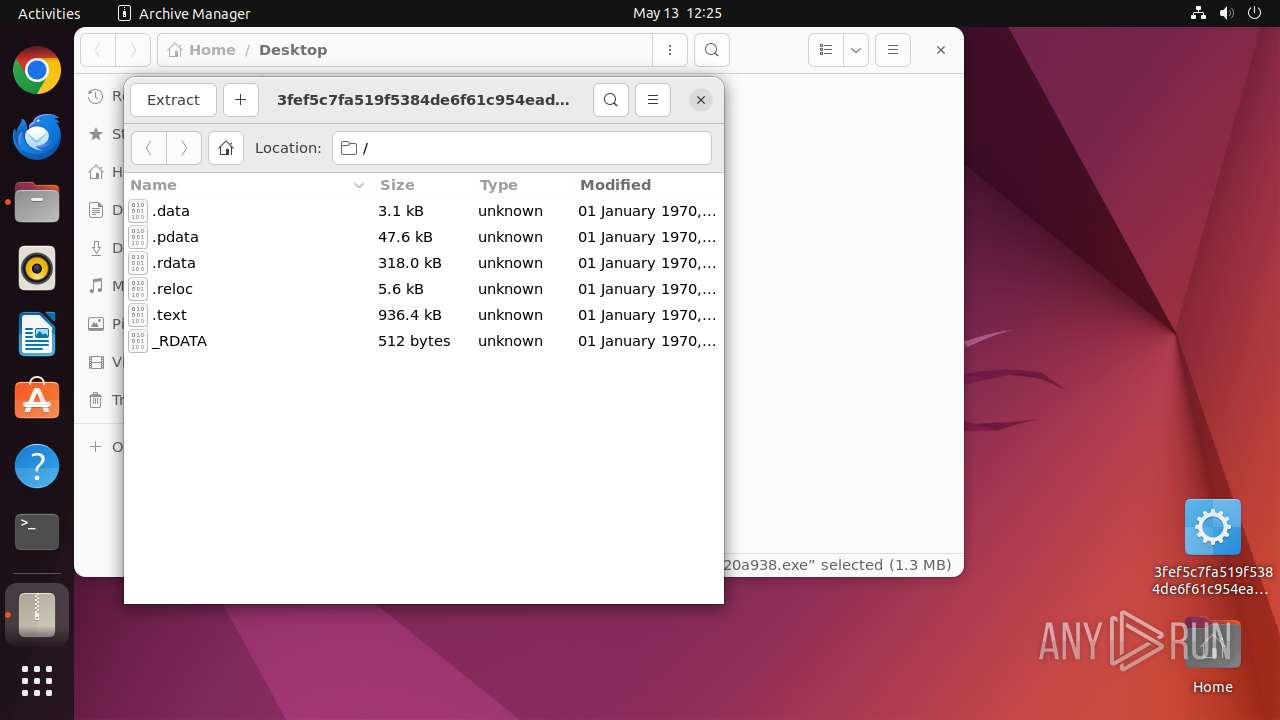Click the 318.0 kB size cell
The height and width of the screenshot is (720, 1280).
[x=410, y=263]
